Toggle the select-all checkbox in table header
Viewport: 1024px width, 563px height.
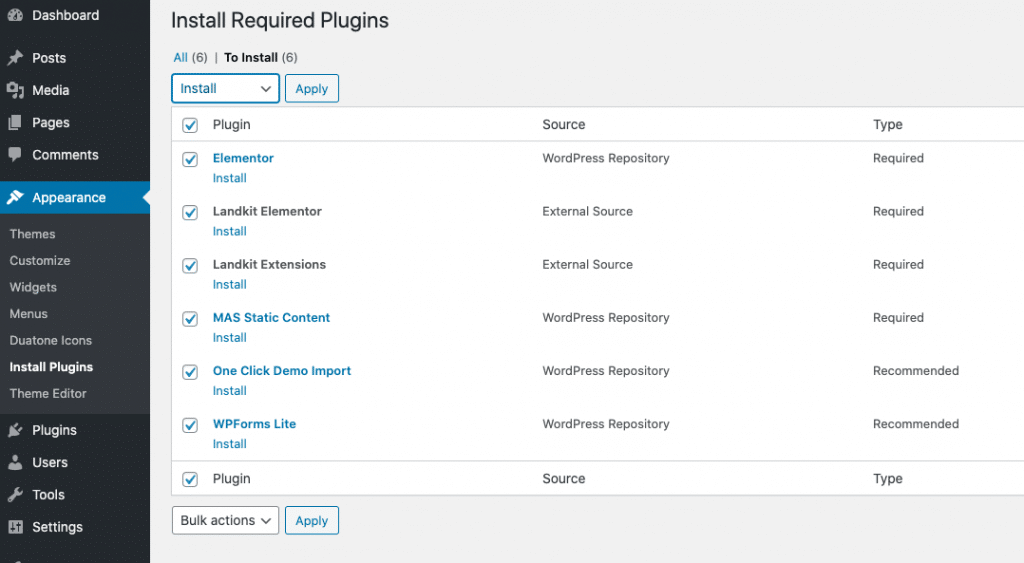(x=190, y=125)
